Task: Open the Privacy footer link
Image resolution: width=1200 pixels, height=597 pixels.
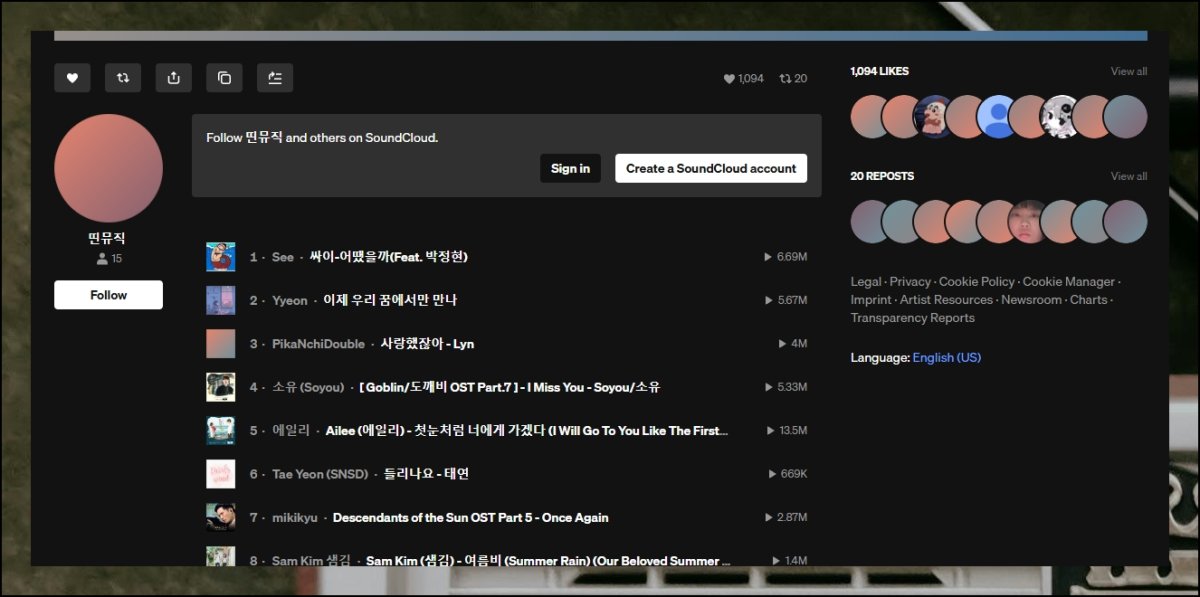Action: coord(910,282)
